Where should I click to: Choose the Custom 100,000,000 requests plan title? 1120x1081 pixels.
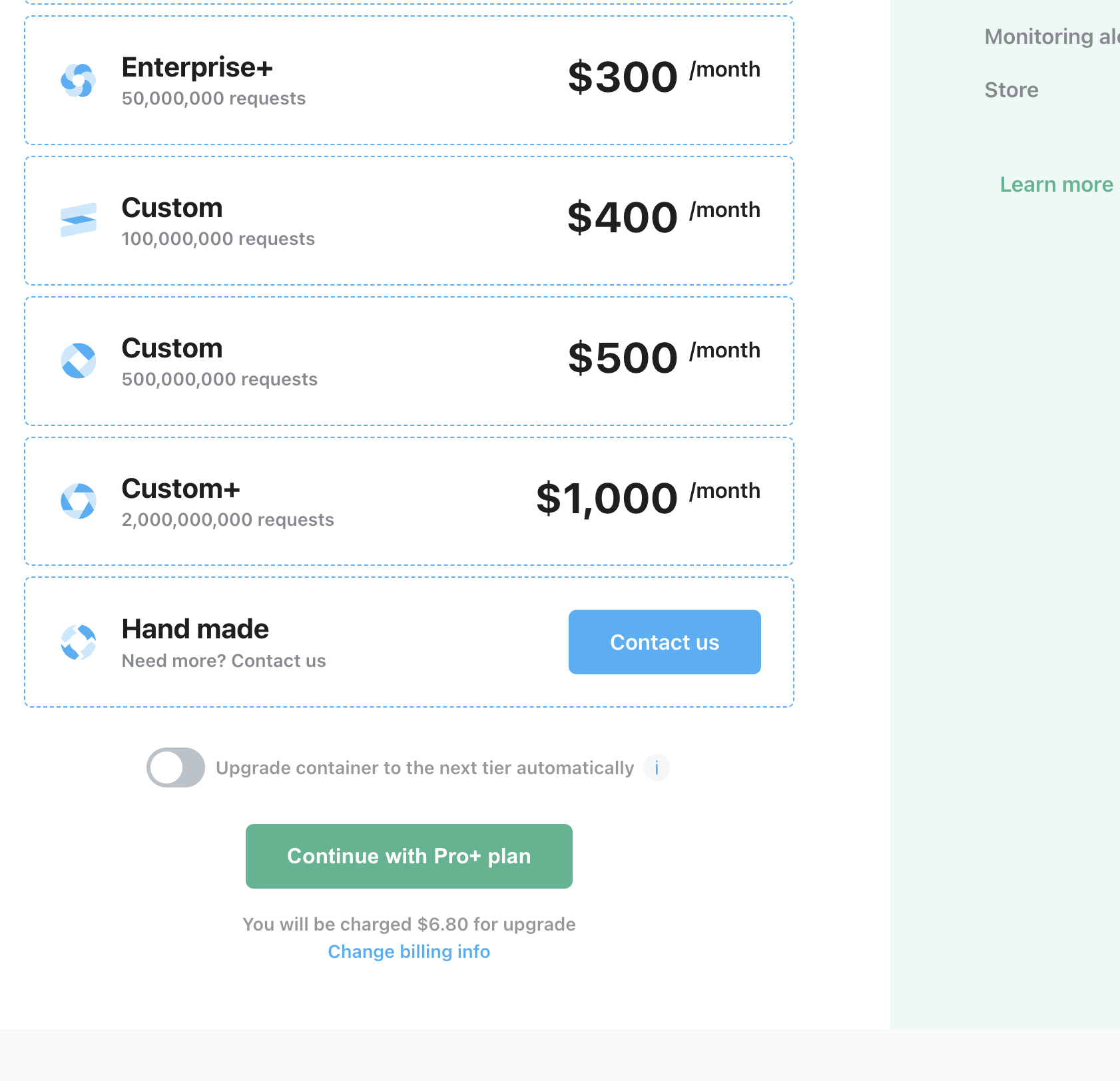coord(172,208)
